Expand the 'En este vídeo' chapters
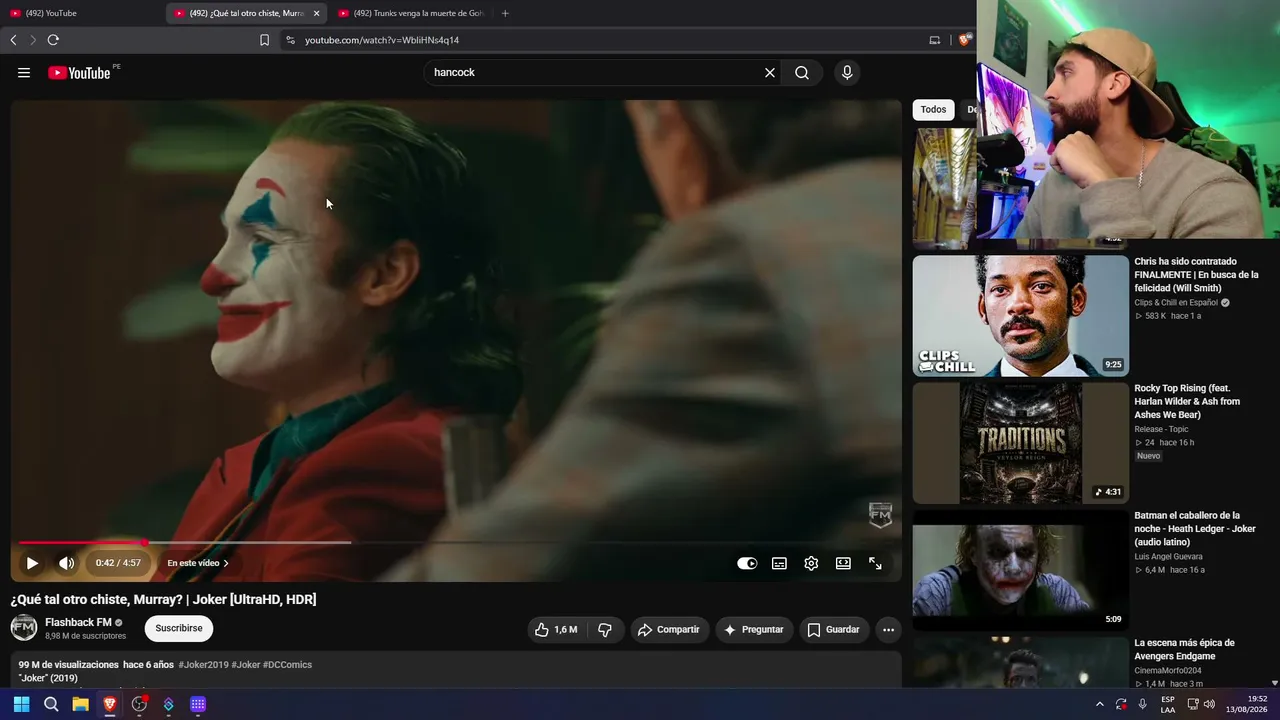This screenshot has height=720, width=1280. point(198,563)
